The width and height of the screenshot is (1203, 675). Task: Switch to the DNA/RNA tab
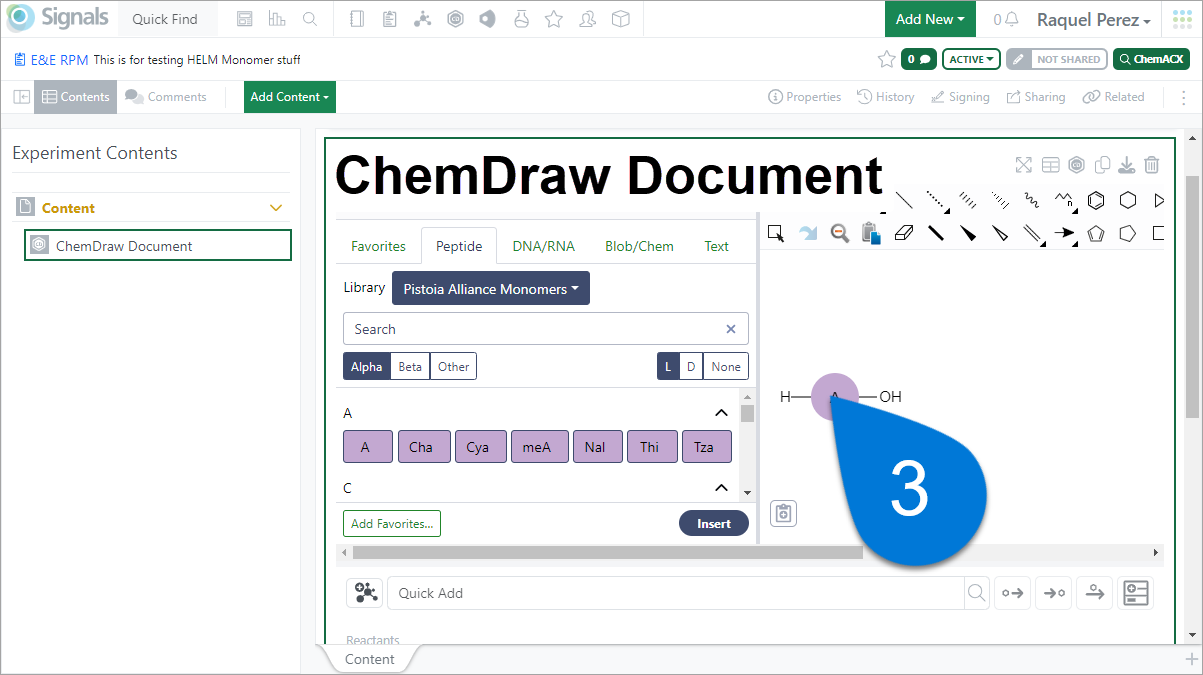point(544,246)
